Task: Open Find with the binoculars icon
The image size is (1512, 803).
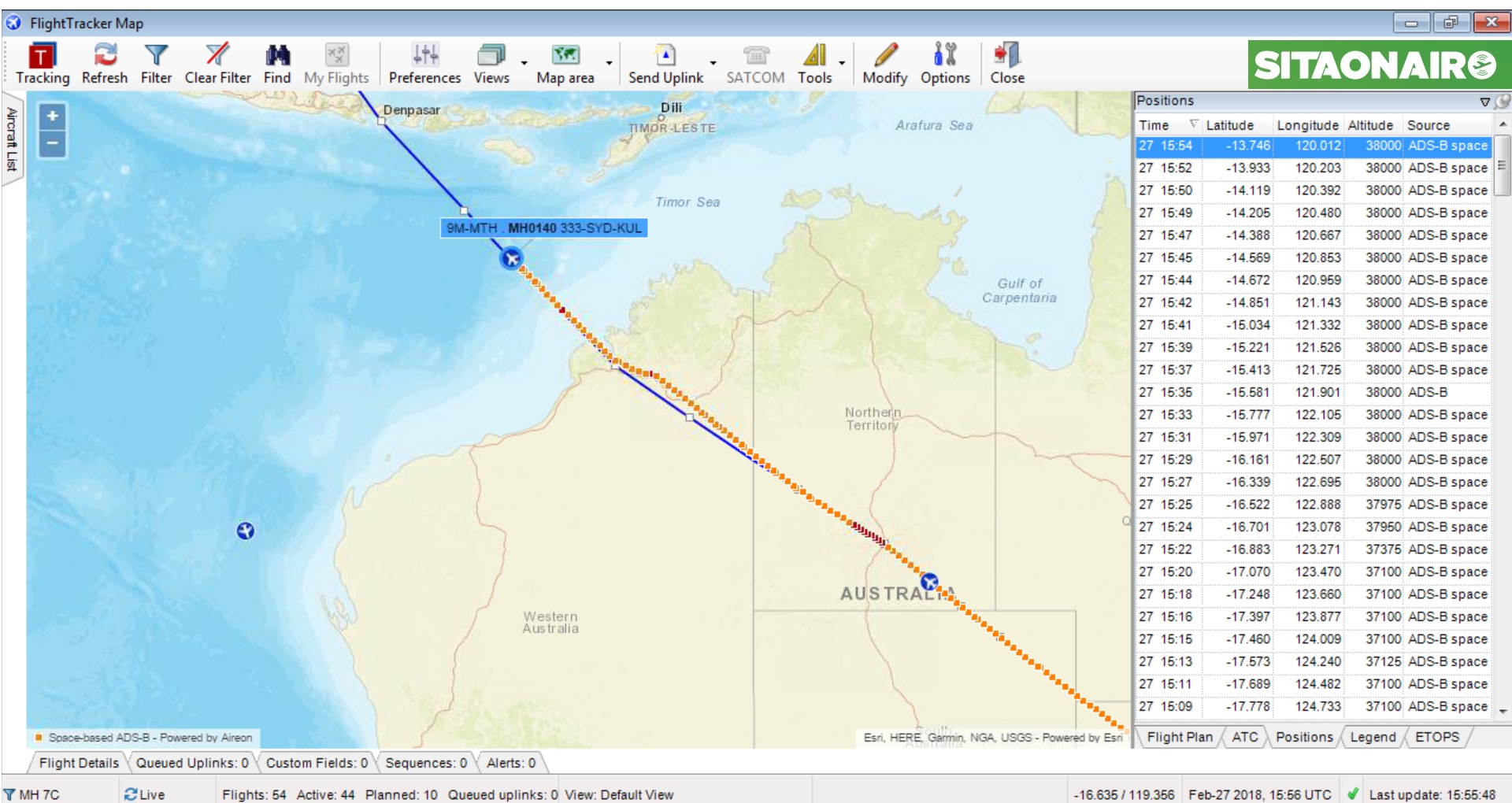Action: (277, 63)
